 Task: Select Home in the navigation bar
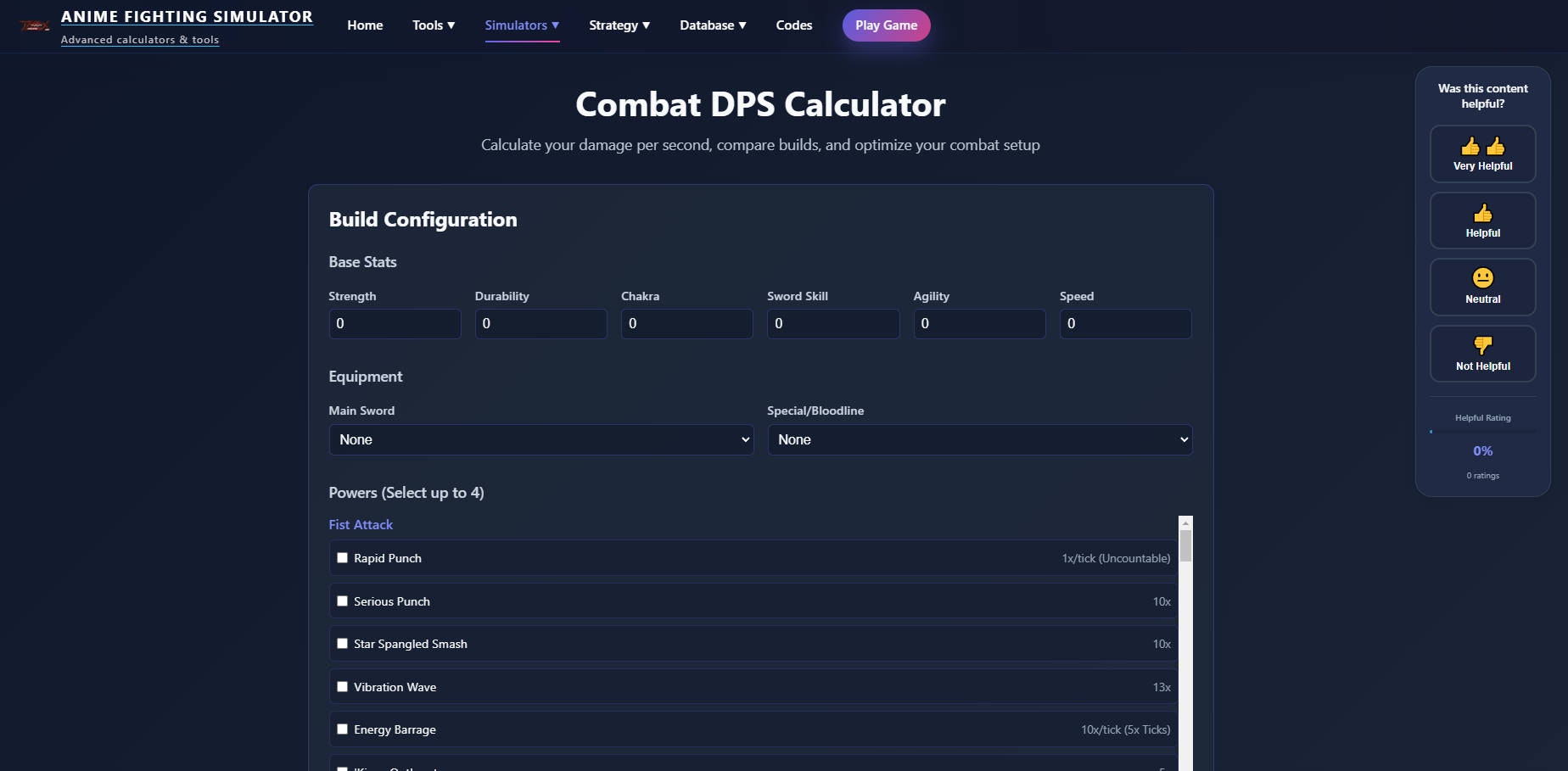pos(364,25)
